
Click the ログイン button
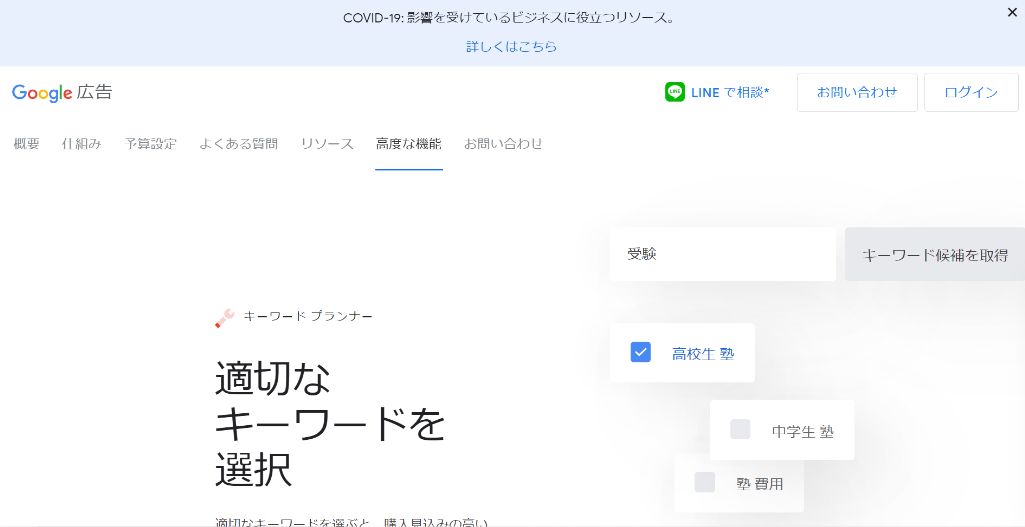tap(971, 92)
